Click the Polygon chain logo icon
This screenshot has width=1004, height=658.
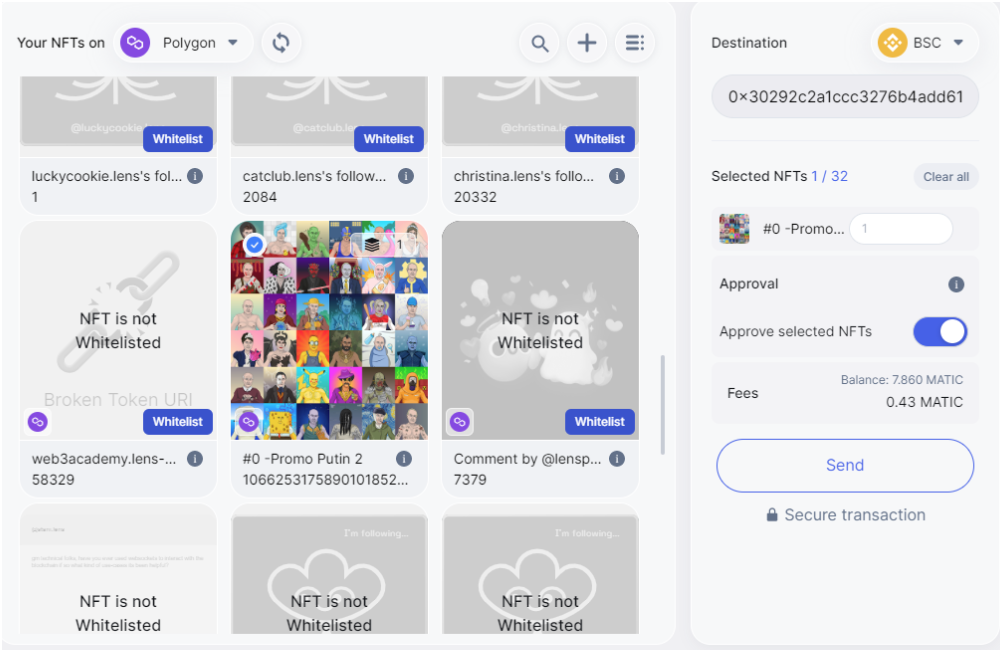click(135, 43)
